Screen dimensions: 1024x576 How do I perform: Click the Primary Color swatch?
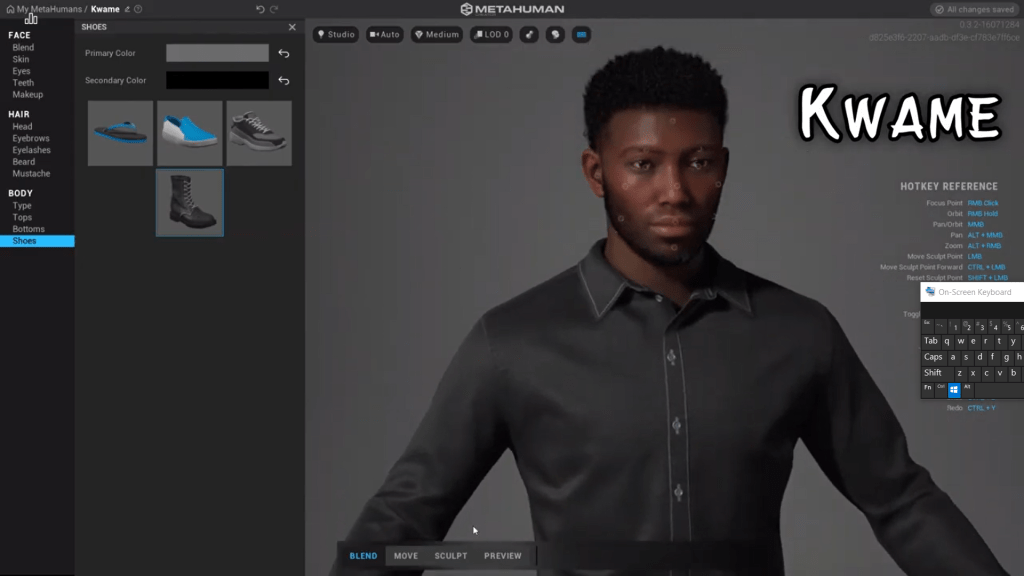[x=217, y=54]
